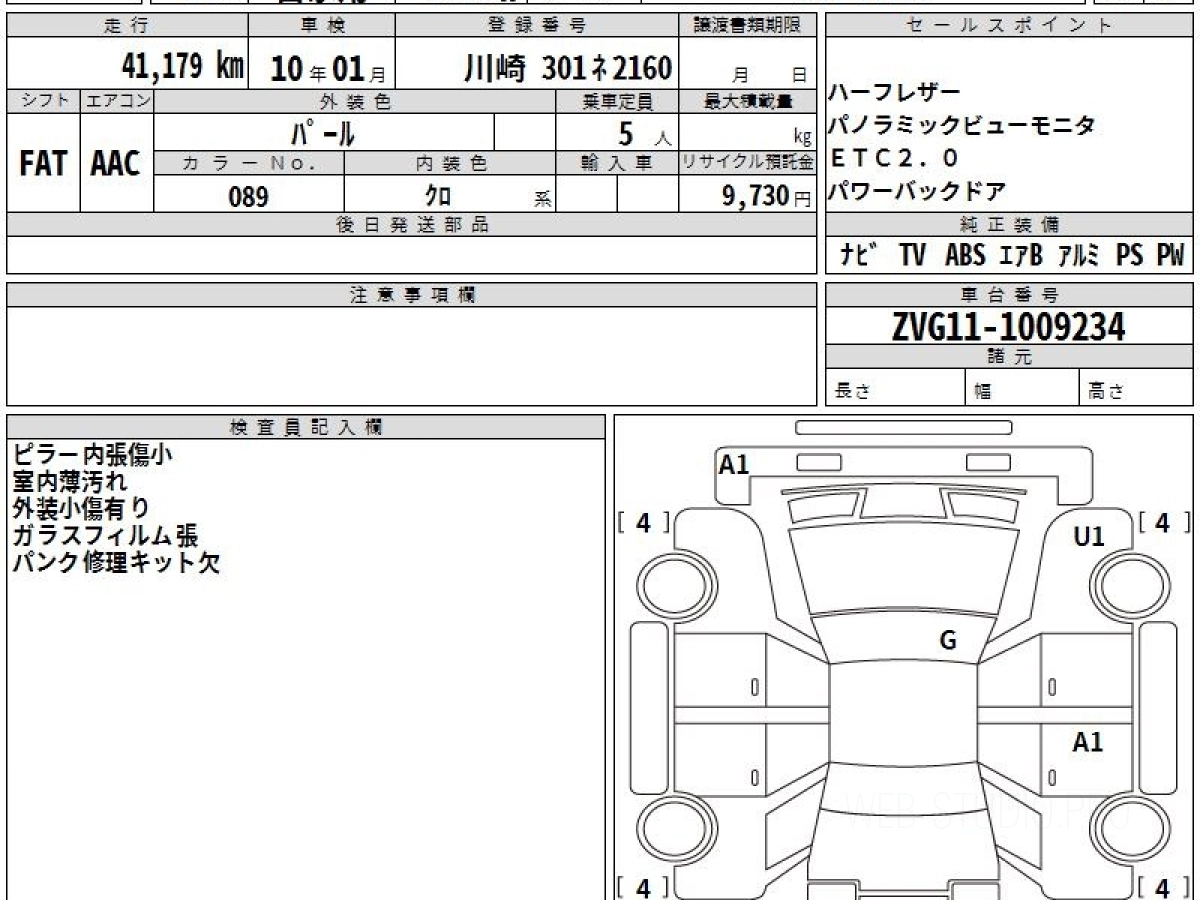Click the FAT shift type cell

(43, 163)
